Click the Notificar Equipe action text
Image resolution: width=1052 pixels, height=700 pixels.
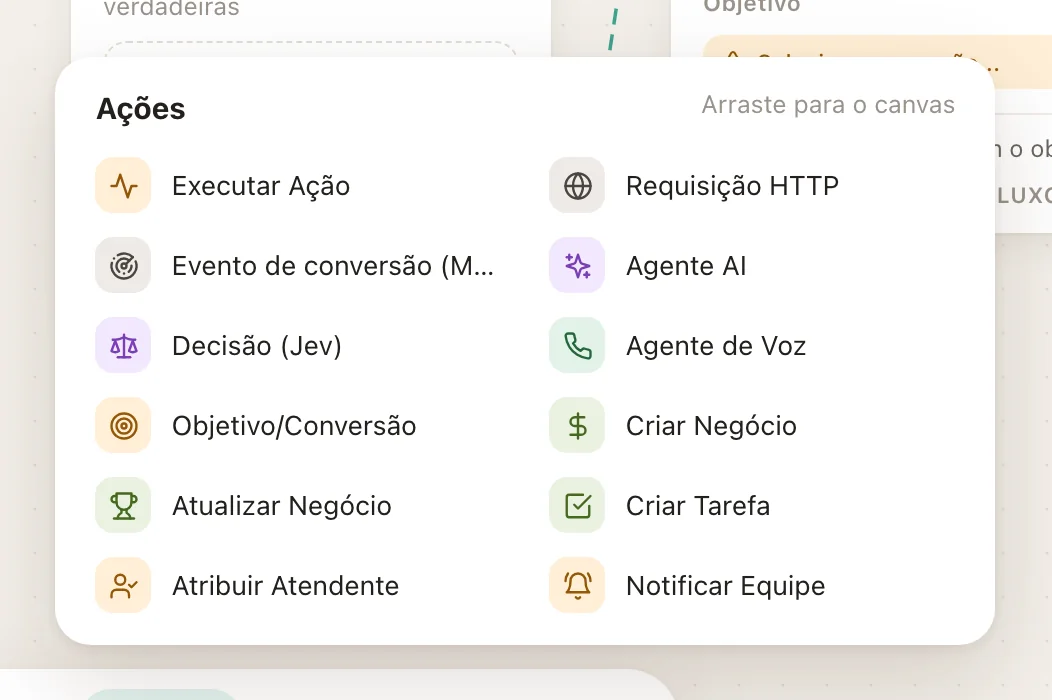coord(725,586)
